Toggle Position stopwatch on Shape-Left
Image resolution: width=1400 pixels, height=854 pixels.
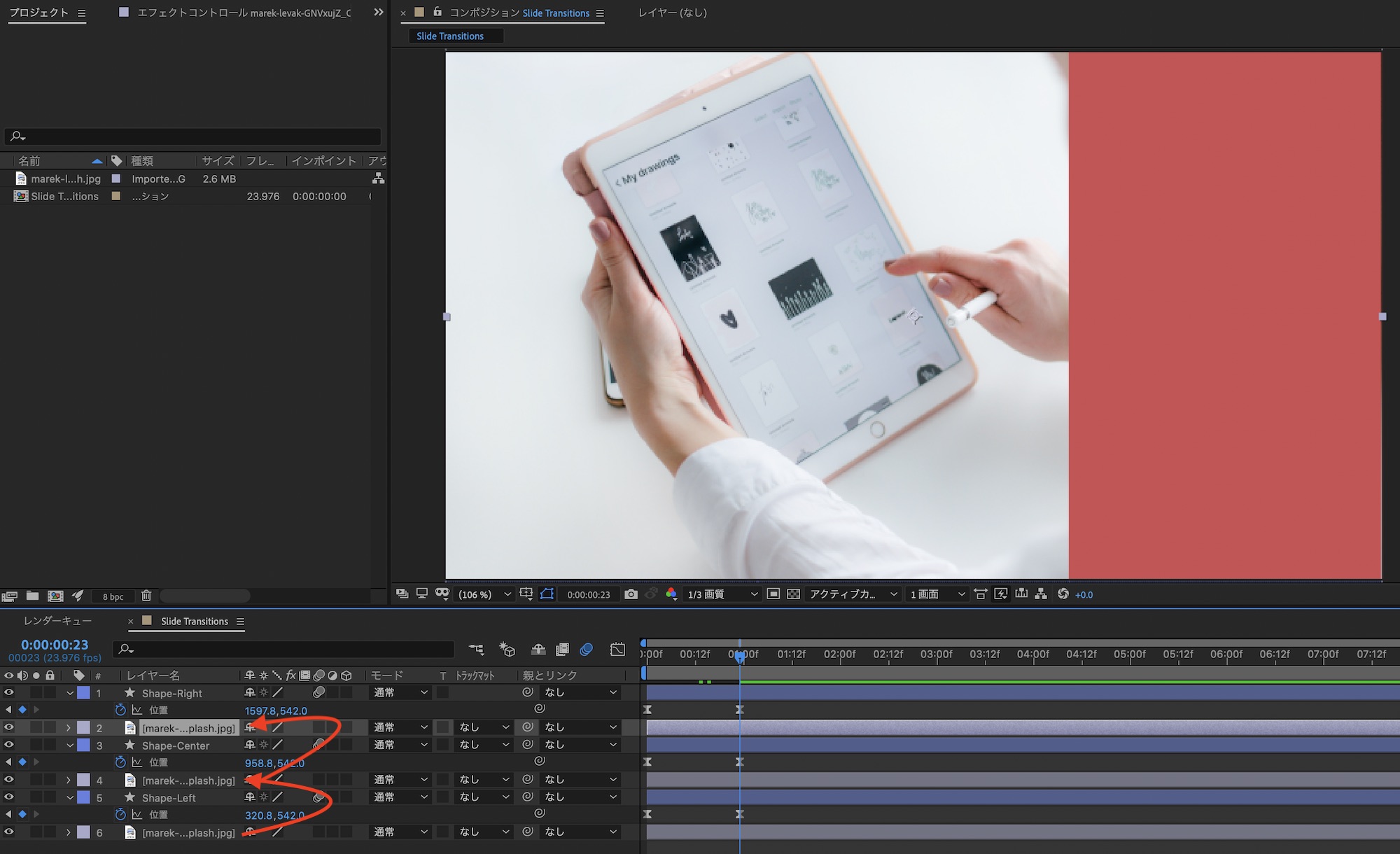(120, 814)
